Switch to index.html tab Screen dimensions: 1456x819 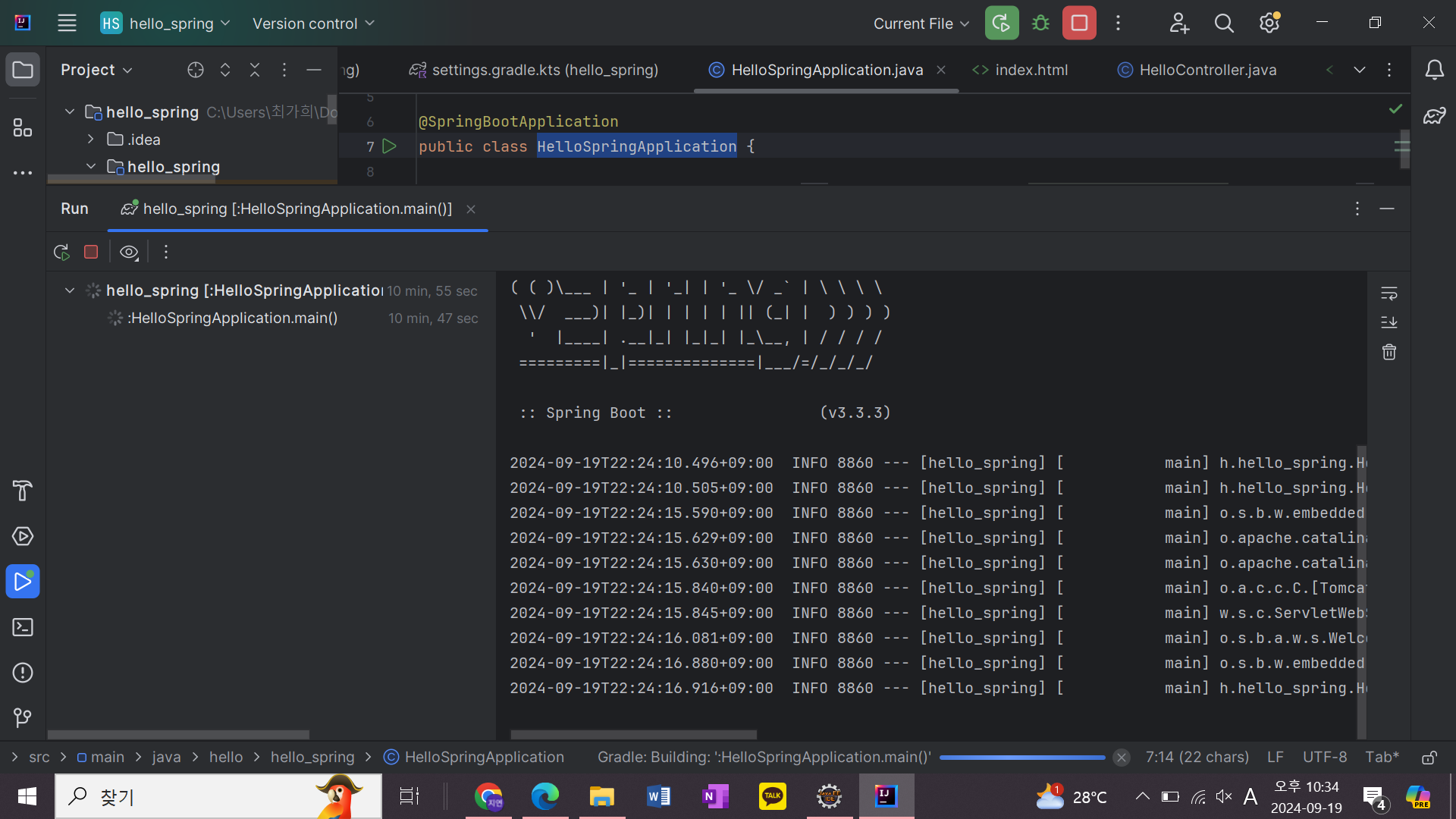click(x=1020, y=70)
